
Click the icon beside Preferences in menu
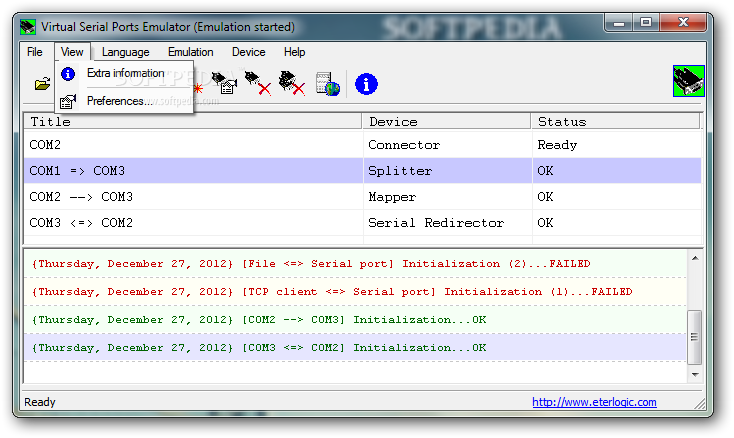tap(68, 101)
